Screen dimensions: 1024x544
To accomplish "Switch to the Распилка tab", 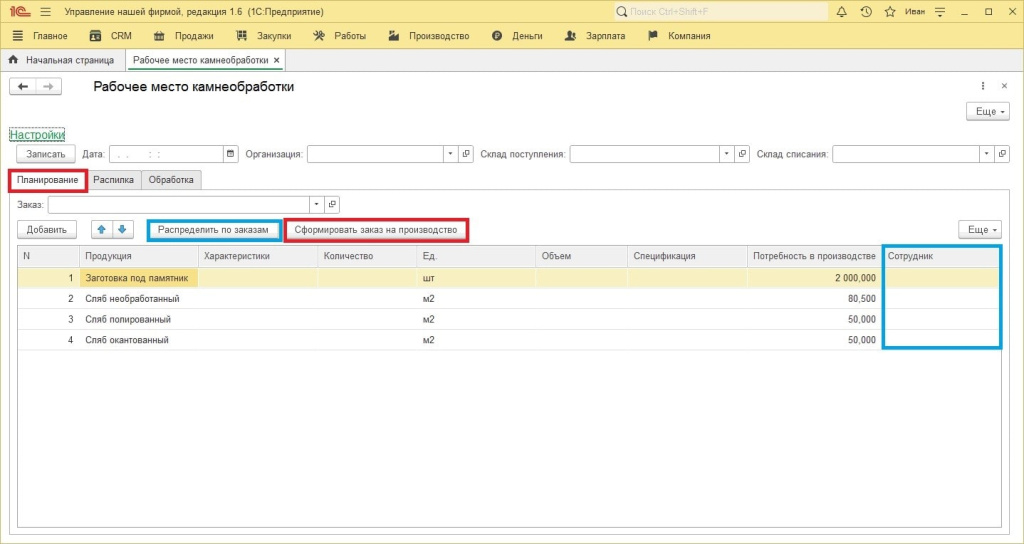I will 114,180.
